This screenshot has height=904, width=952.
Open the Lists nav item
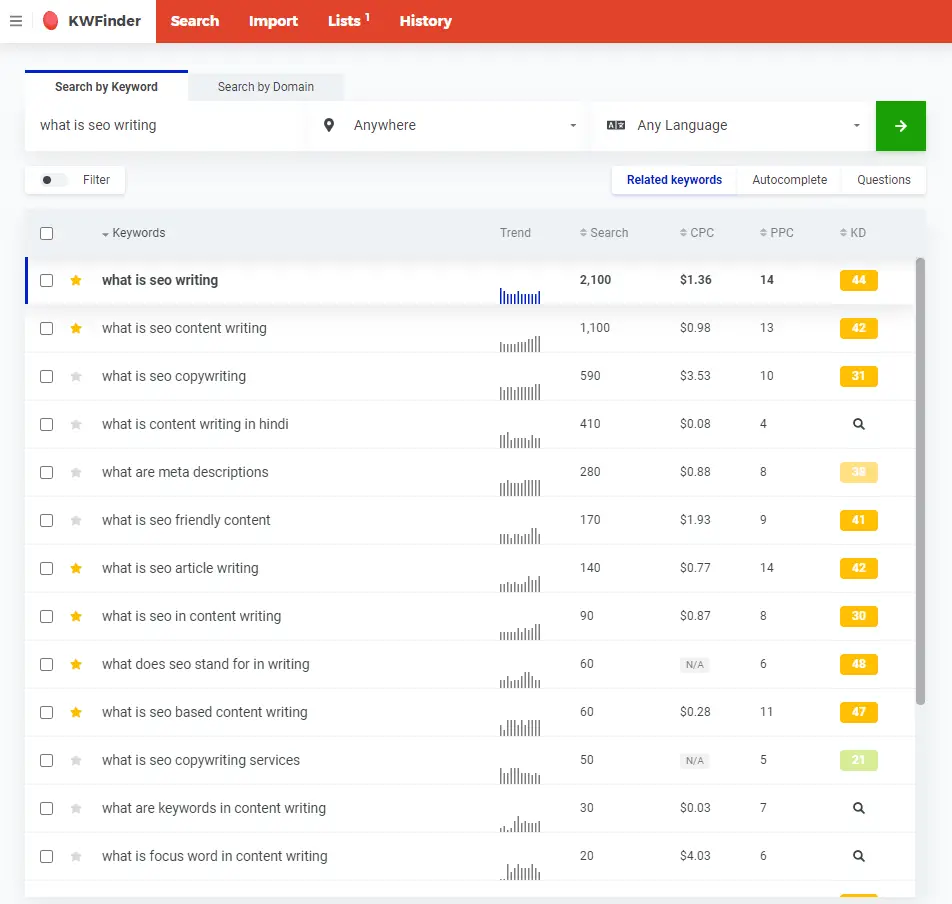pos(348,21)
